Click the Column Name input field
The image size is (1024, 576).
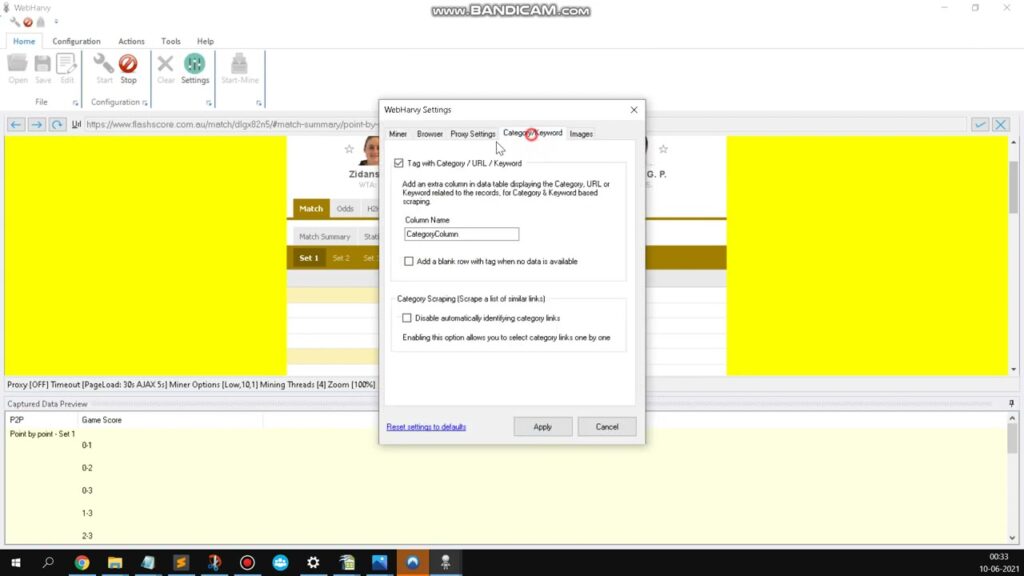point(462,234)
